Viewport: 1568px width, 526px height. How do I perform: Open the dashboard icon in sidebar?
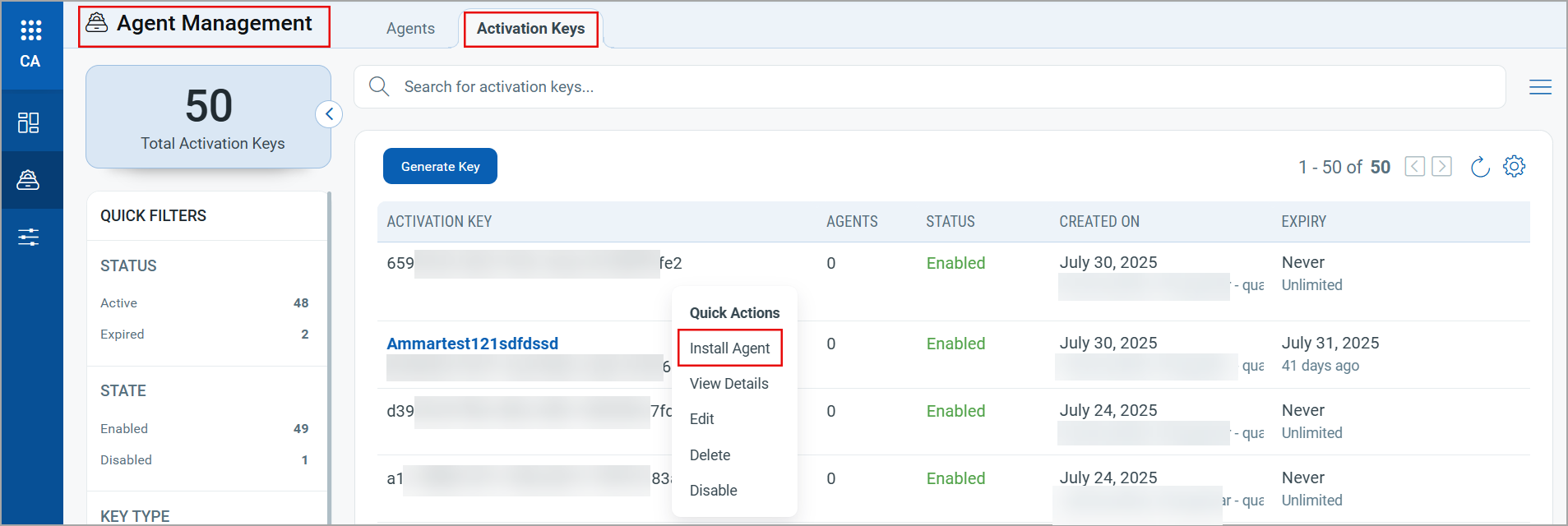coord(29,122)
